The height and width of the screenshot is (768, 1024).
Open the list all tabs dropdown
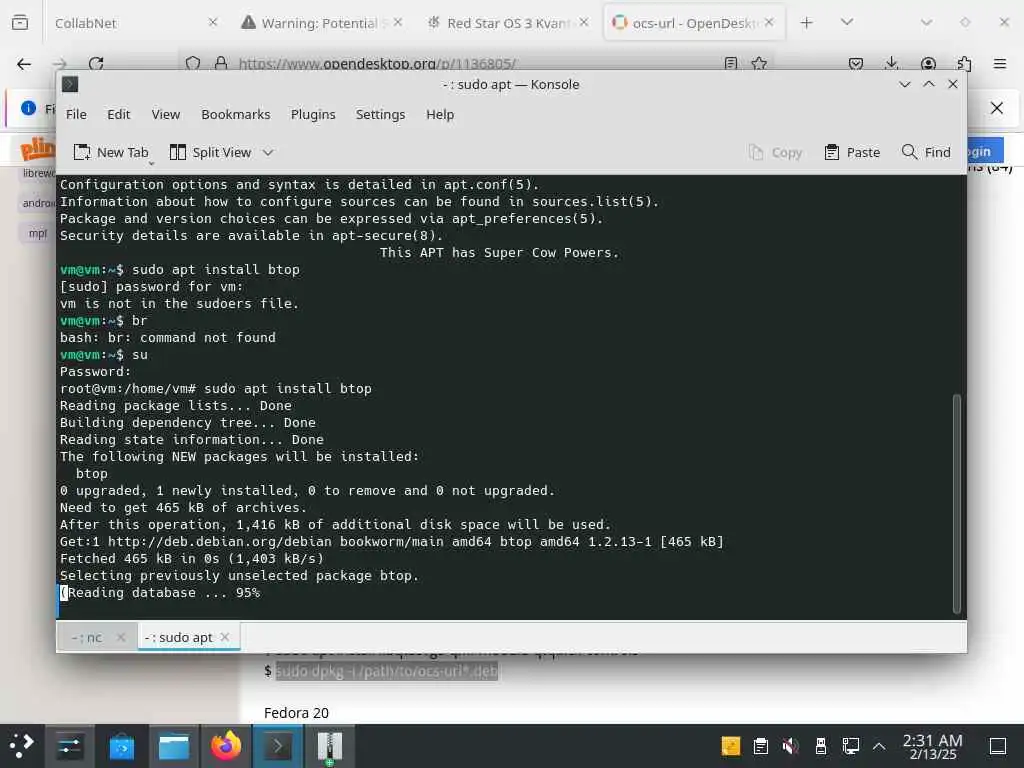(847, 23)
